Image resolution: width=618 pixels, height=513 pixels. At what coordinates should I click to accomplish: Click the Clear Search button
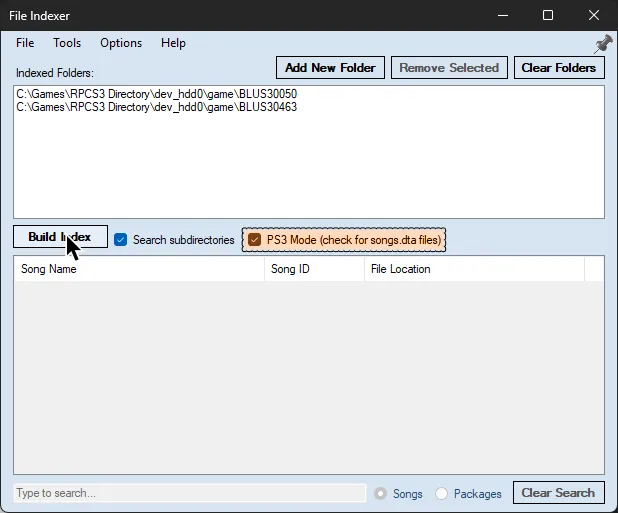pos(558,493)
